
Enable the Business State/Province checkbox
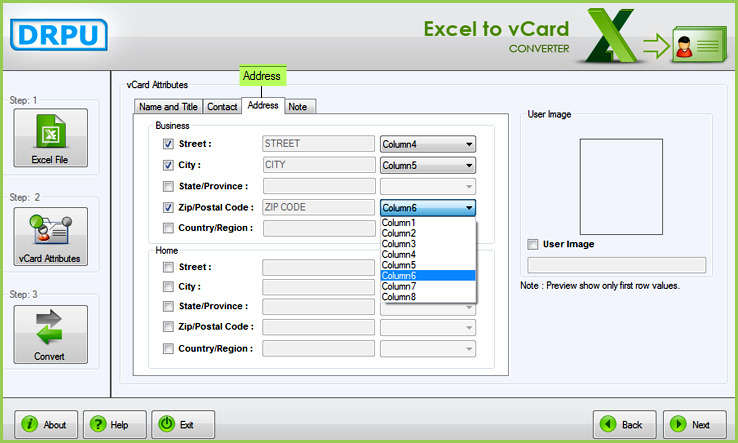click(x=168, y=186)
